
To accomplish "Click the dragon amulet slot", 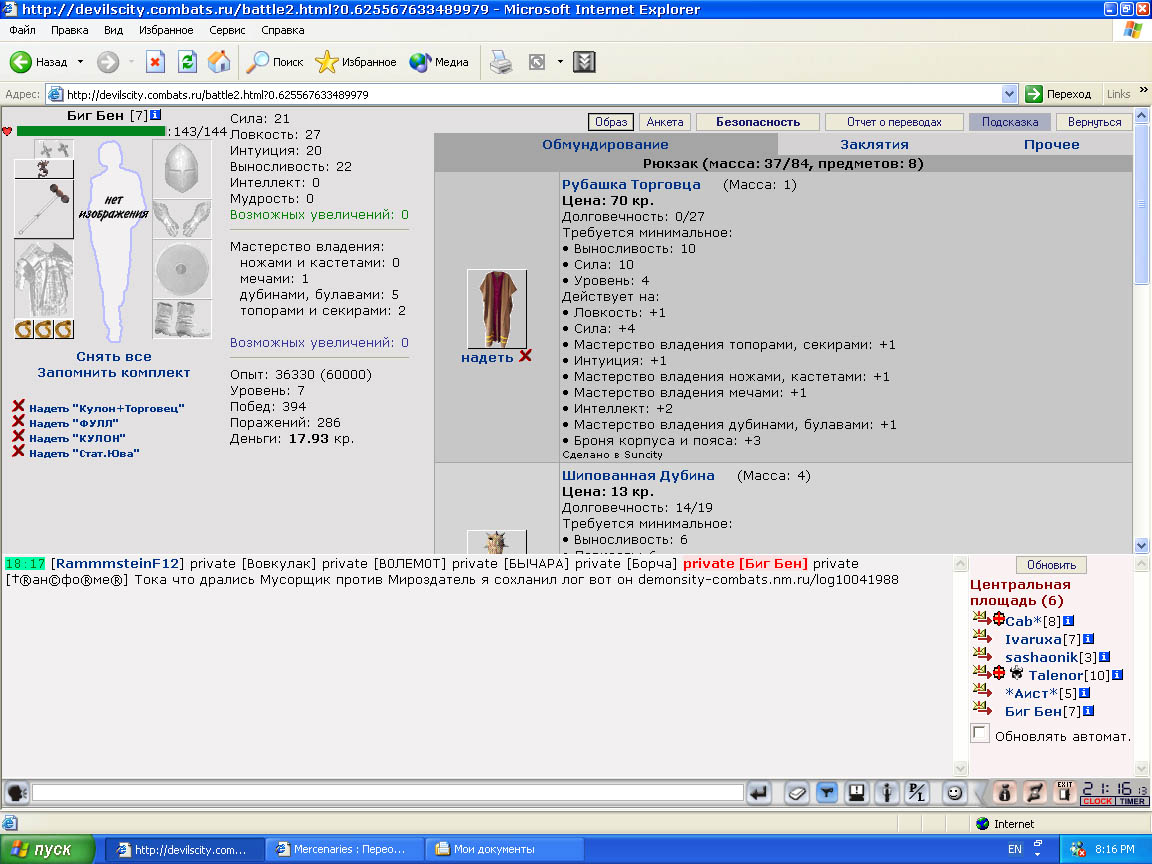I will point(44,169).
